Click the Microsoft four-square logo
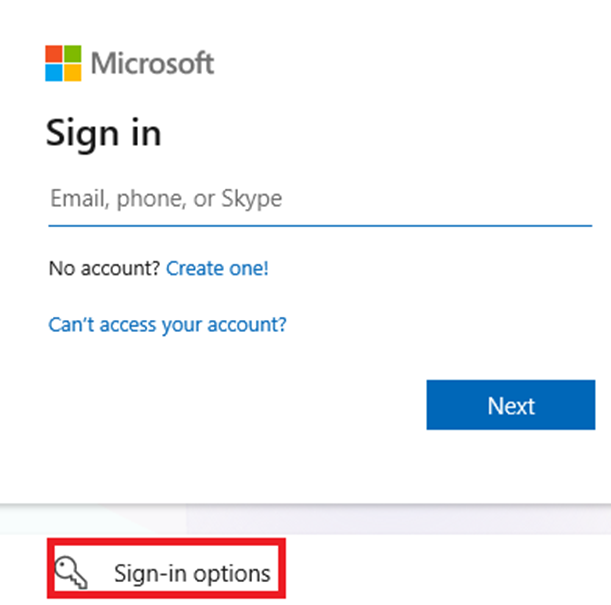Screen dimensions: 611x605 point(62,64)
